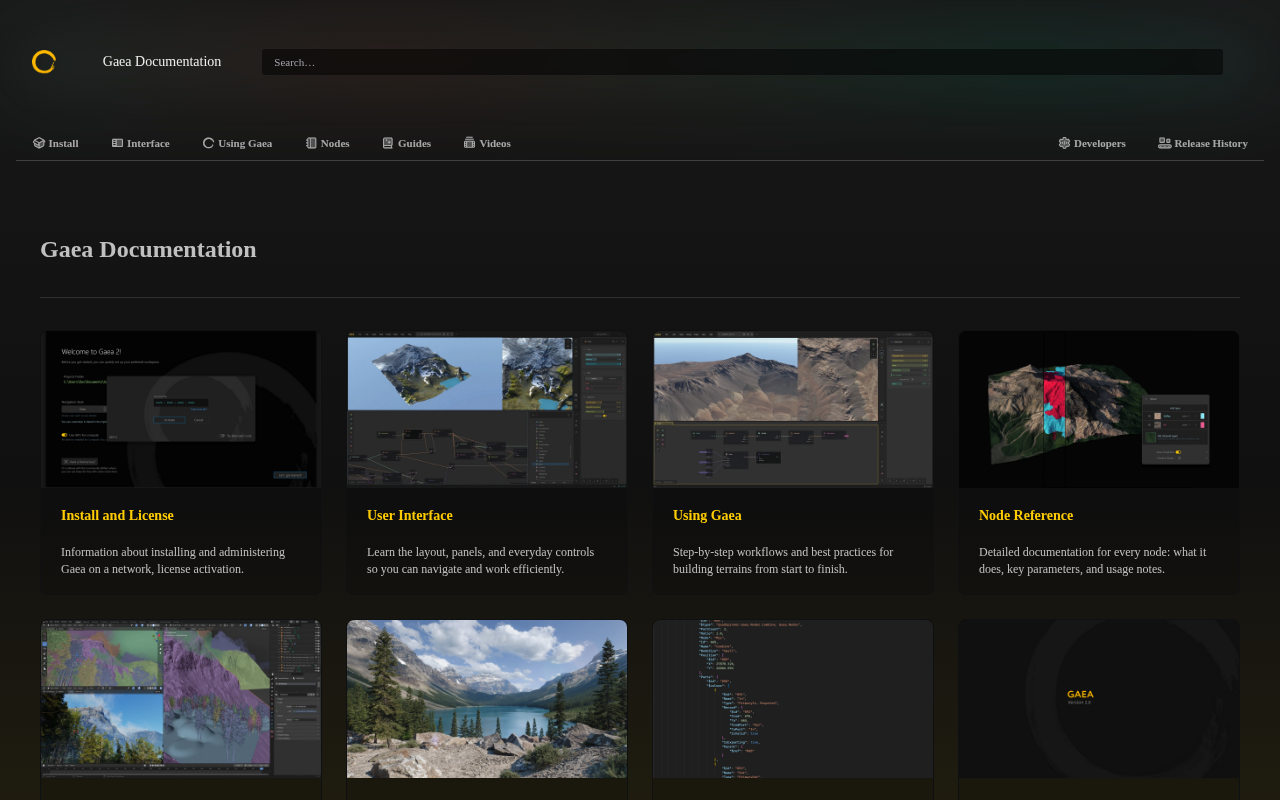Click the Gaea Documentation header title

click(x=162, y=62)
